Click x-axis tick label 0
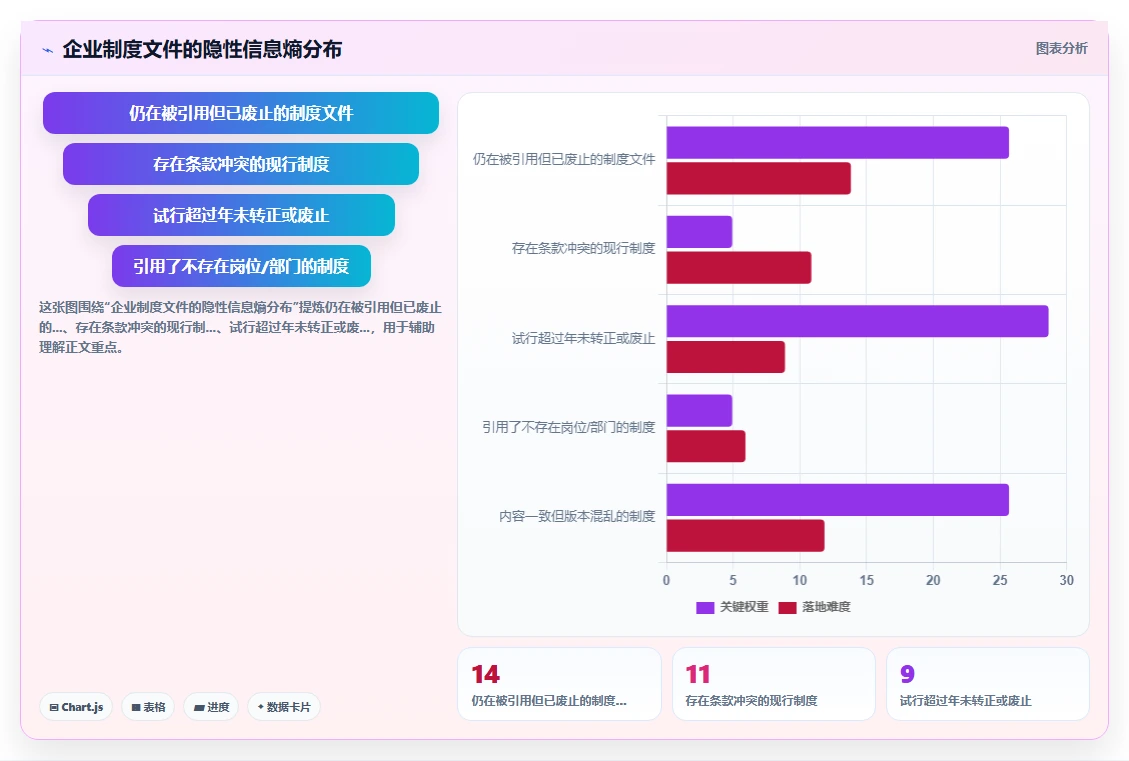 pyautogui.click(x=666, y=580)
